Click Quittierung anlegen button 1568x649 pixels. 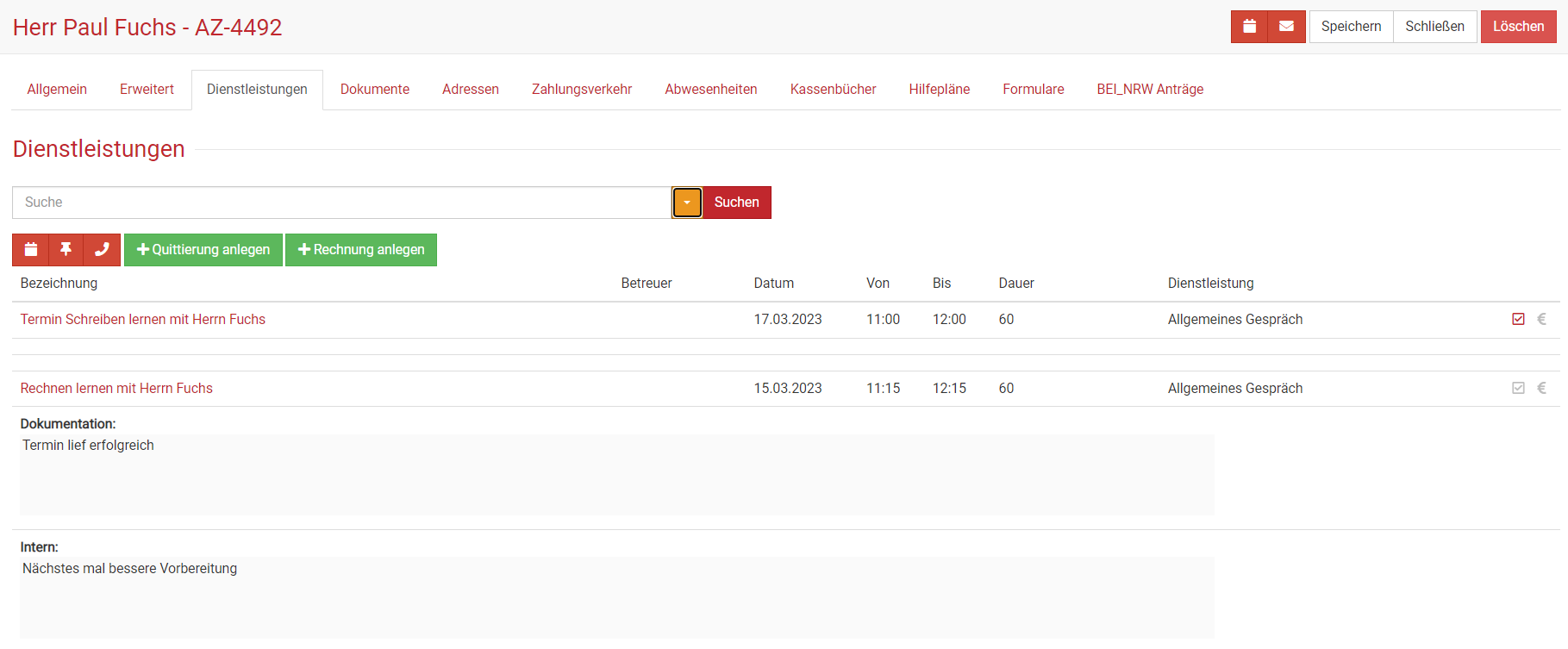[x=203, y=250]
